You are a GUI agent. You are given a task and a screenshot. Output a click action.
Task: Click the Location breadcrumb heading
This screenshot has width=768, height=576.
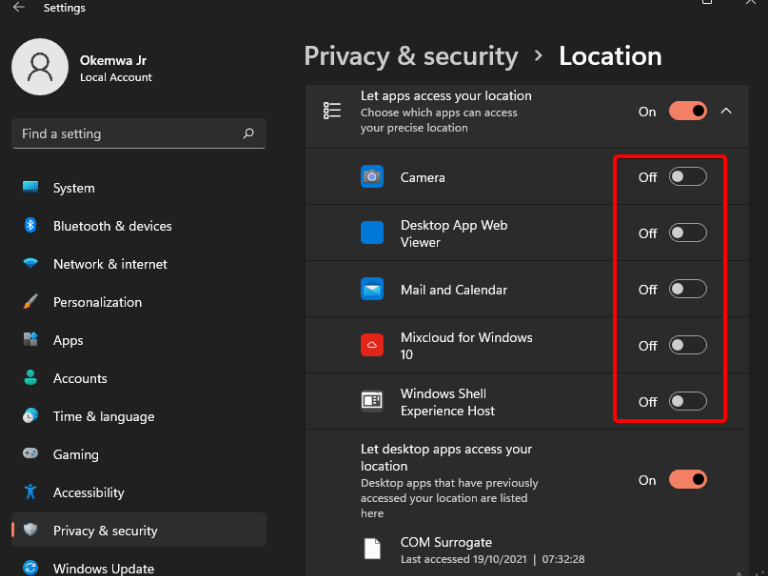point(610,56)
